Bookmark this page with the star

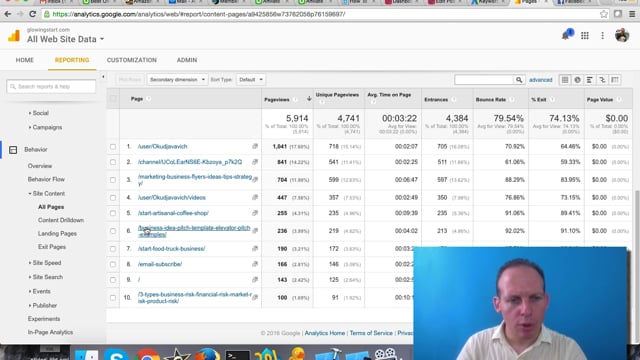604,14
